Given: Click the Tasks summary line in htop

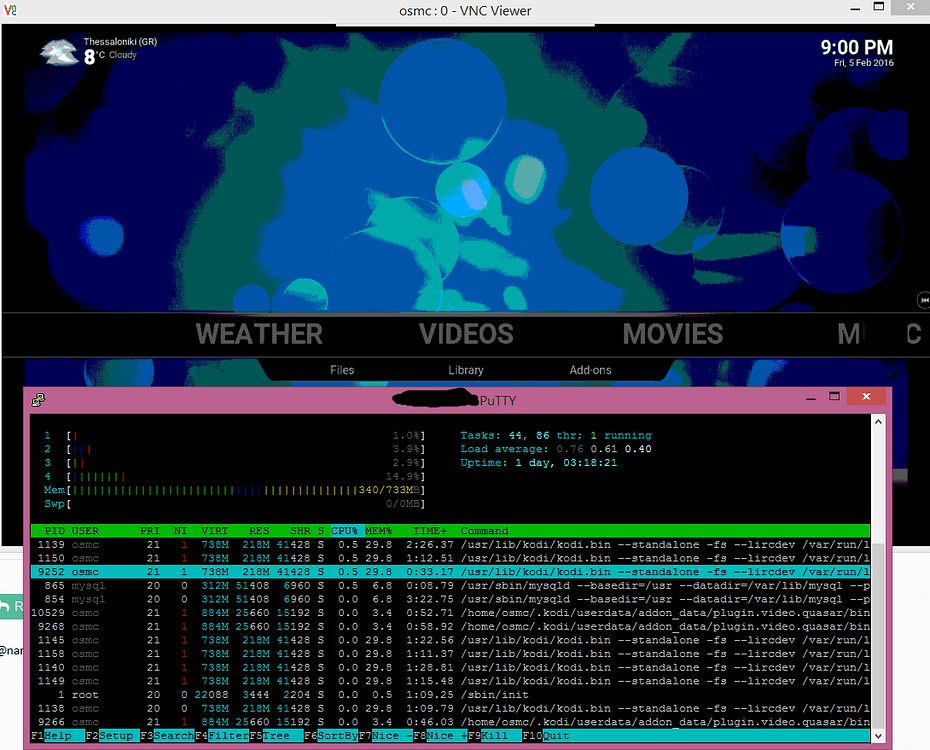Looking at the screenshot, I should [x=556, y=435].
